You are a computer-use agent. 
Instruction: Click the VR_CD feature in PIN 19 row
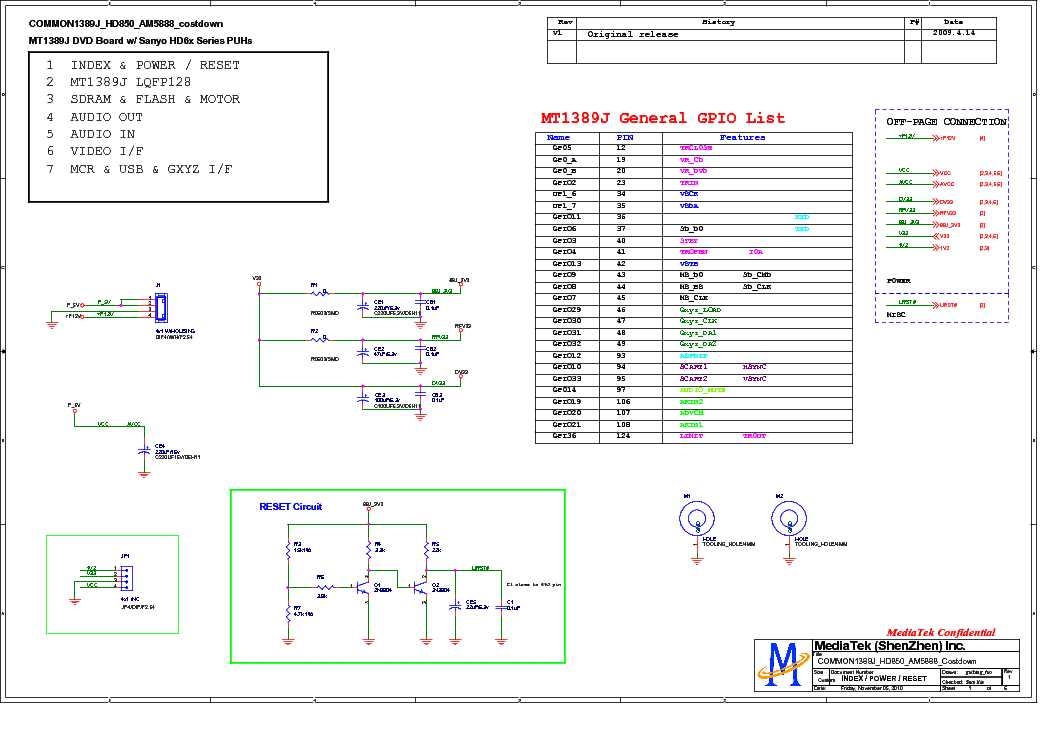point(691,160)
